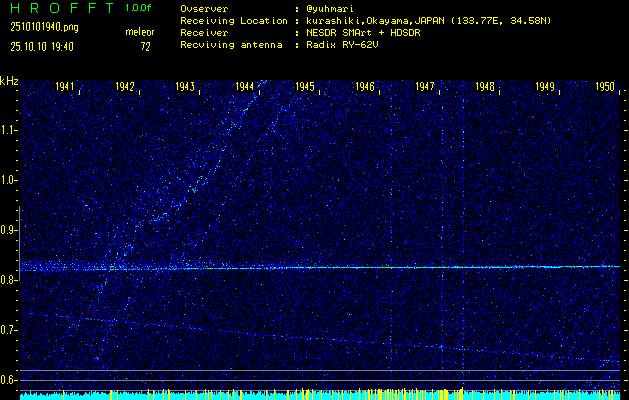Click the 0.6 frequency axis label

(x=9, y=380)
